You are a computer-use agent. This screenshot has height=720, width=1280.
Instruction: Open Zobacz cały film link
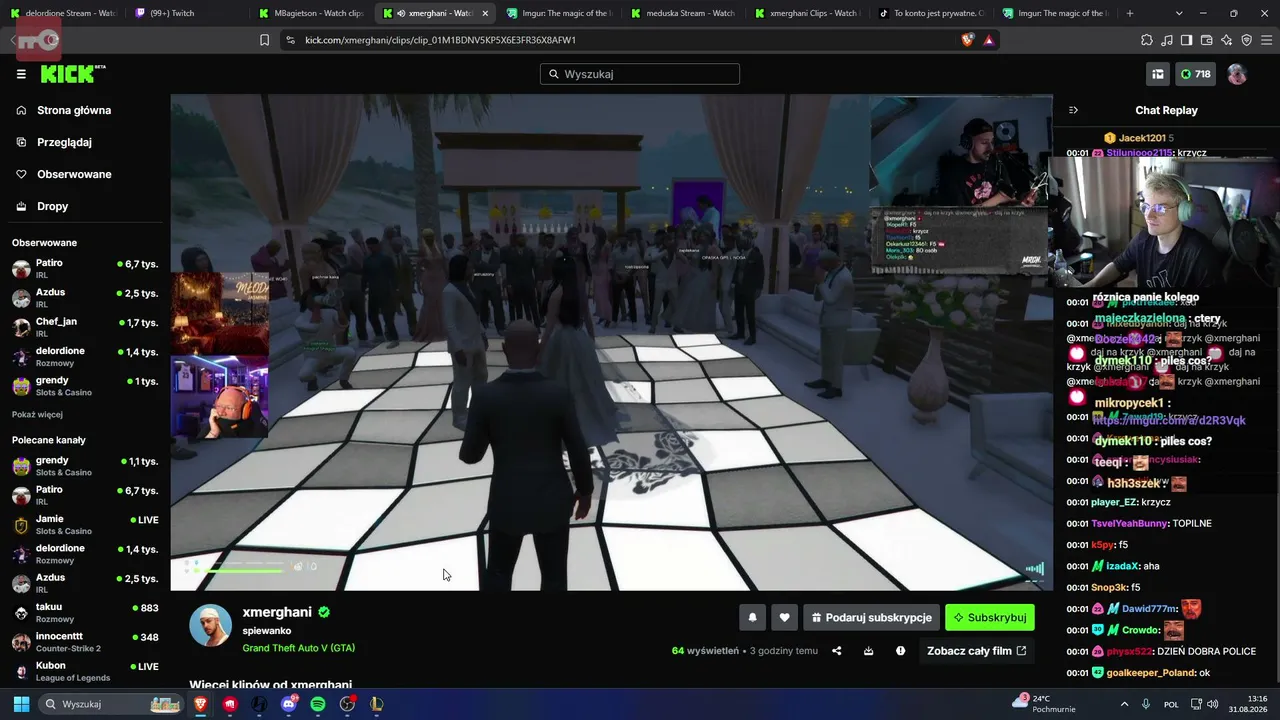976,651
